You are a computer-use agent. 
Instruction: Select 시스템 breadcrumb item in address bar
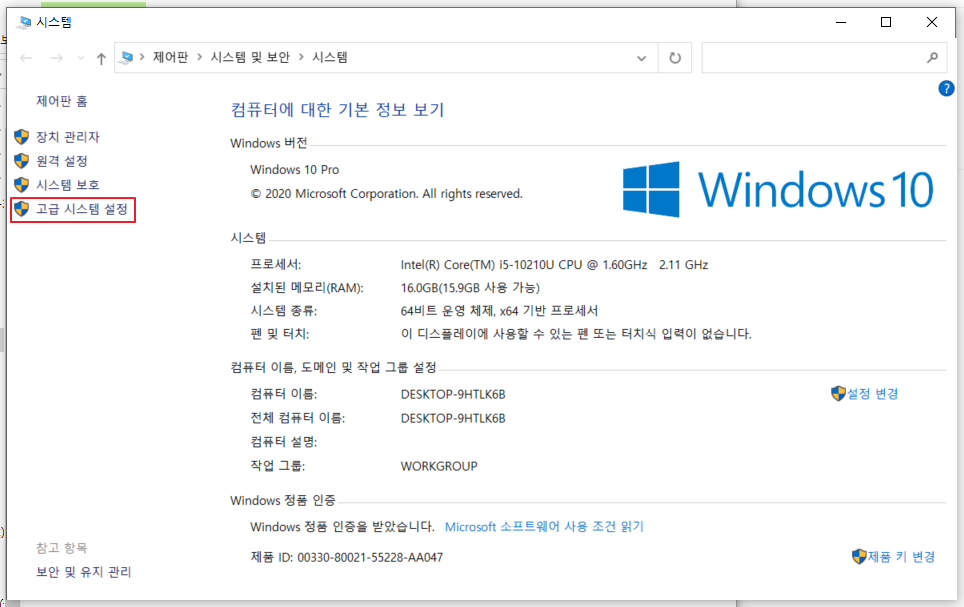330,57
